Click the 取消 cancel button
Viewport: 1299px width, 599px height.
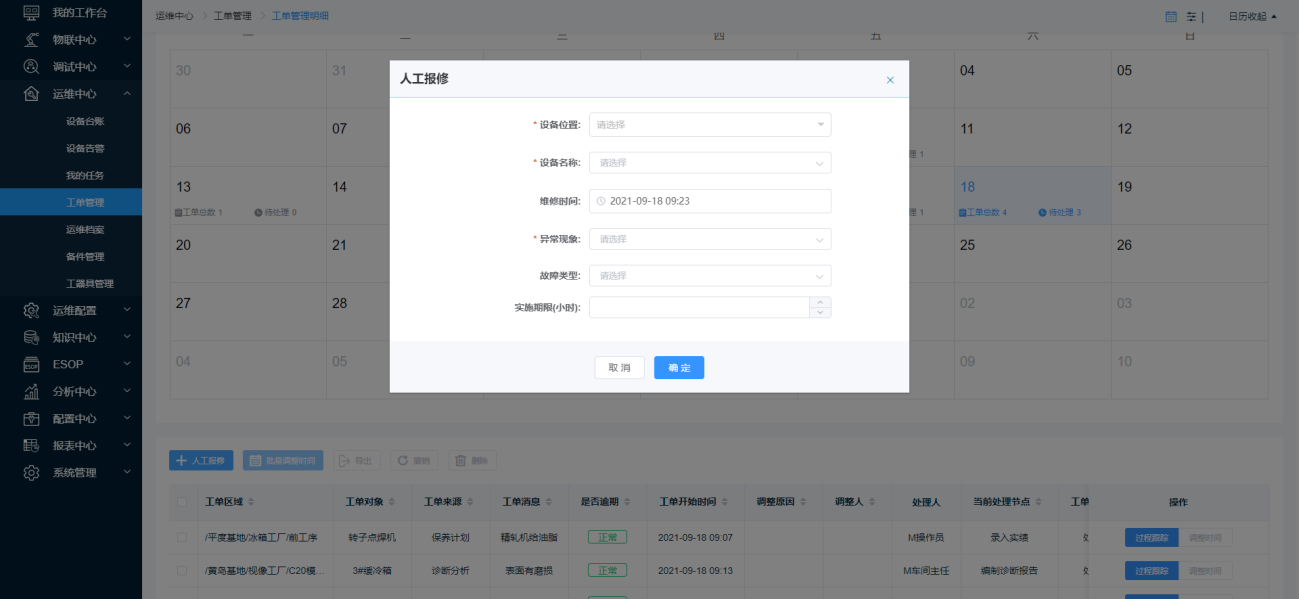point(619,368)
